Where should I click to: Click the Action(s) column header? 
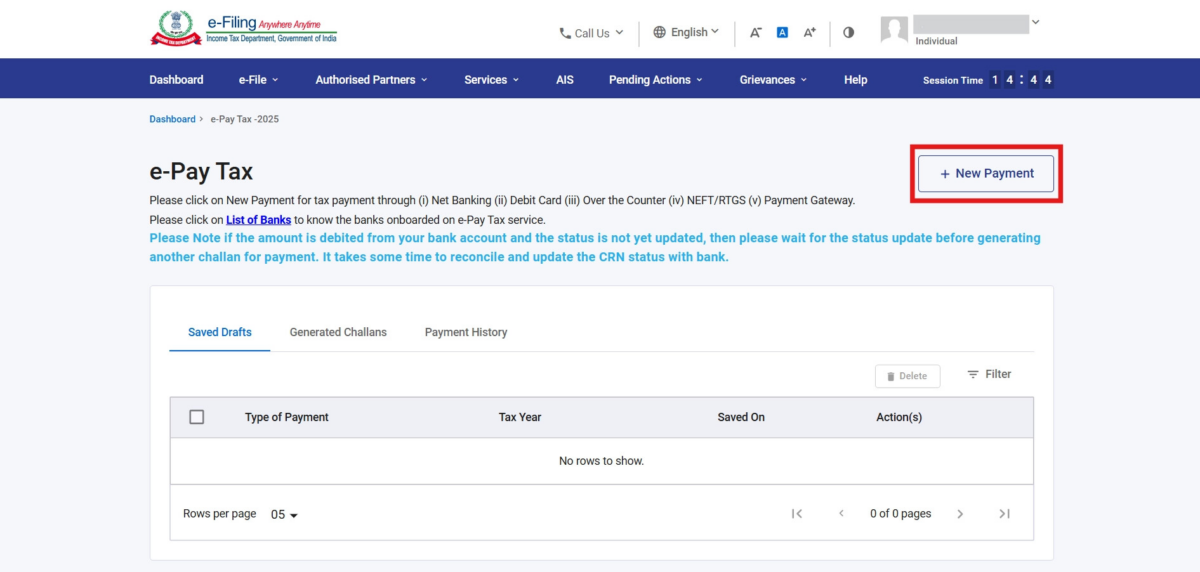coord(899,417)
